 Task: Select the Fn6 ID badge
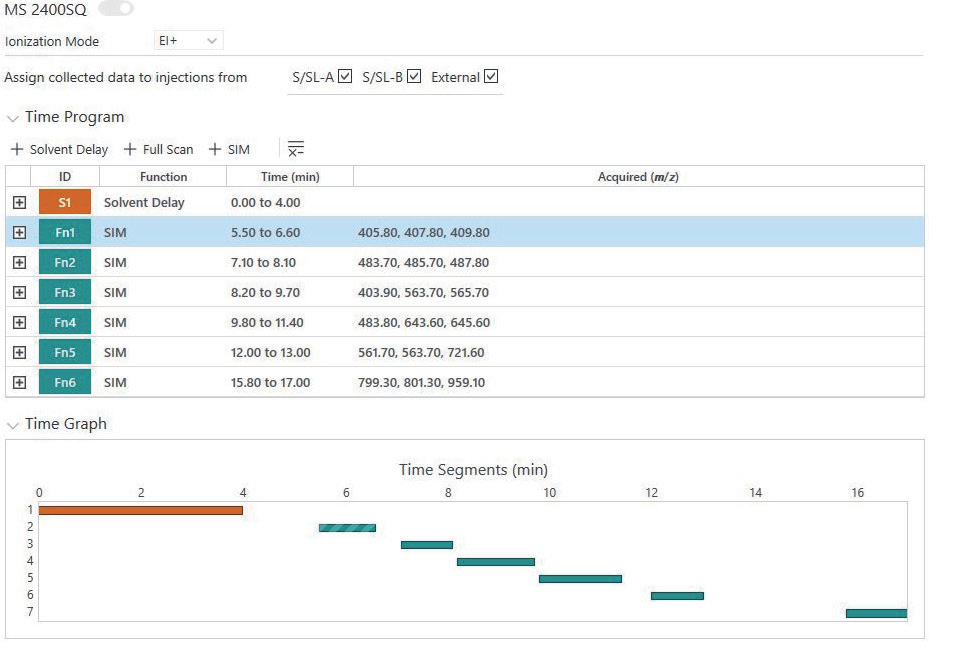click(x=65, y=382)
